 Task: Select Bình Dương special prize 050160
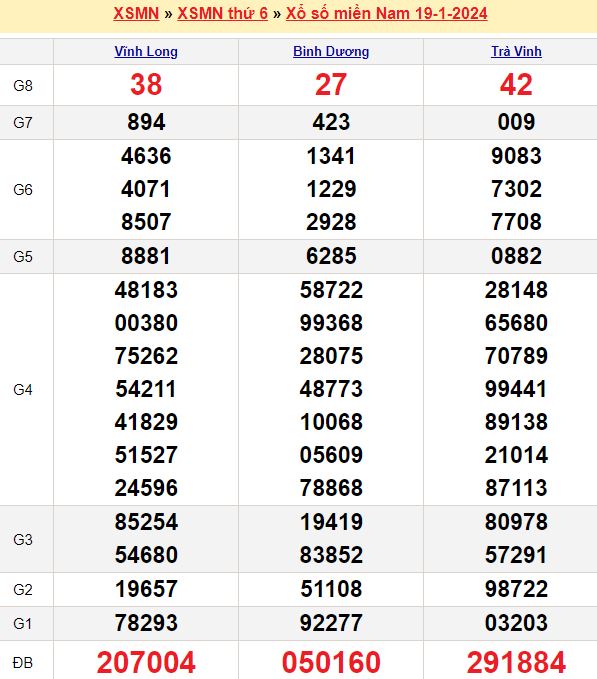click(331, 662)
